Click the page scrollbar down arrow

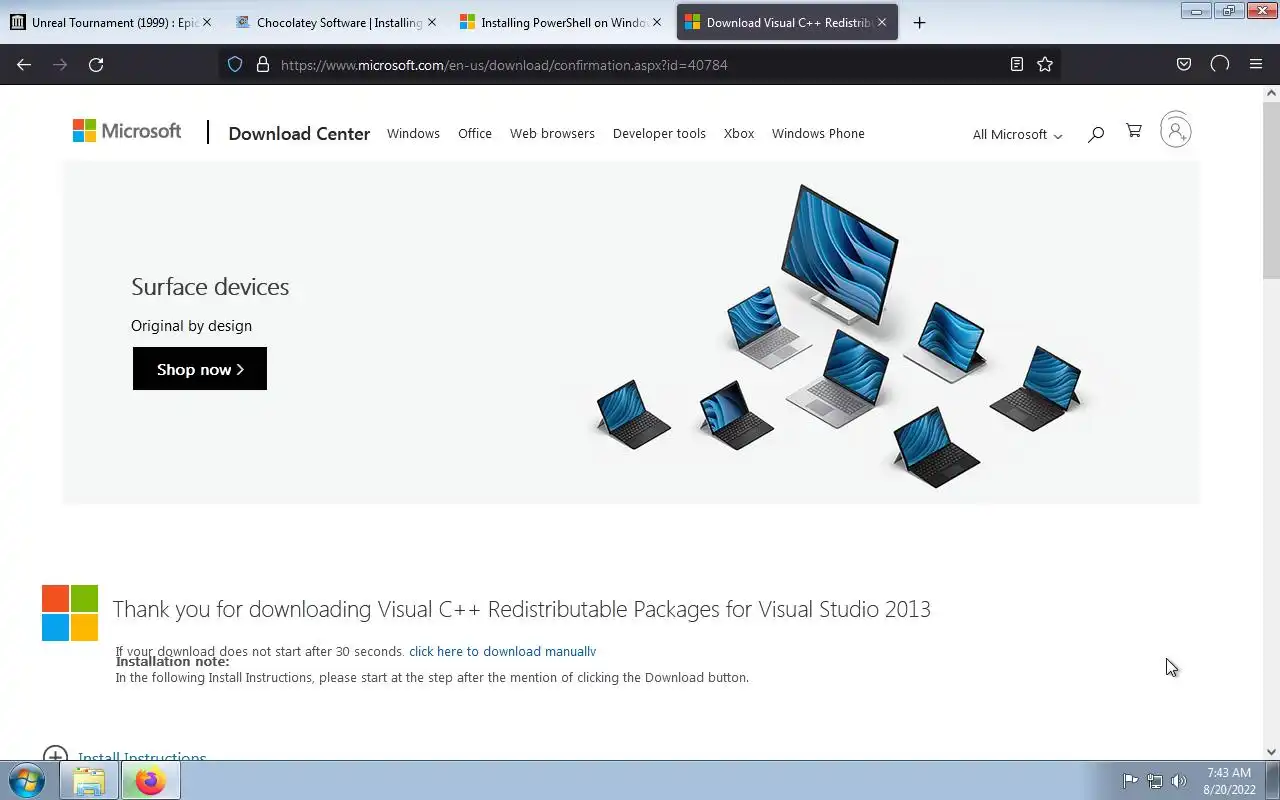pyautogui.click(x=1271, y=752)
